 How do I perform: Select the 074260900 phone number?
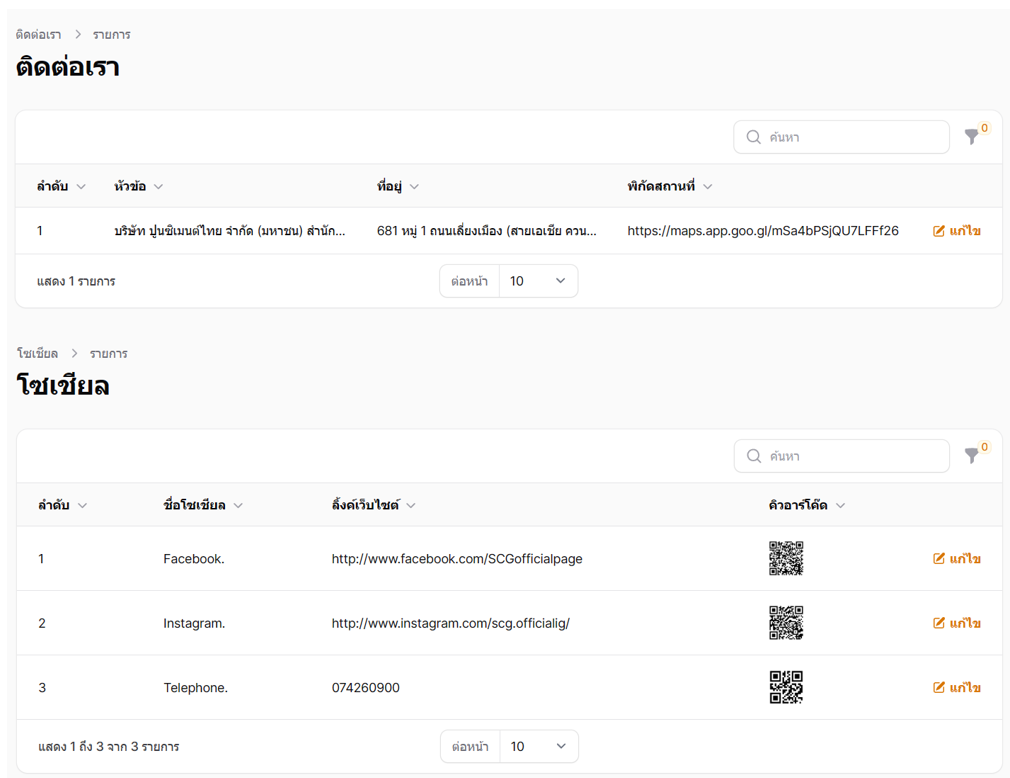point(366,687)
